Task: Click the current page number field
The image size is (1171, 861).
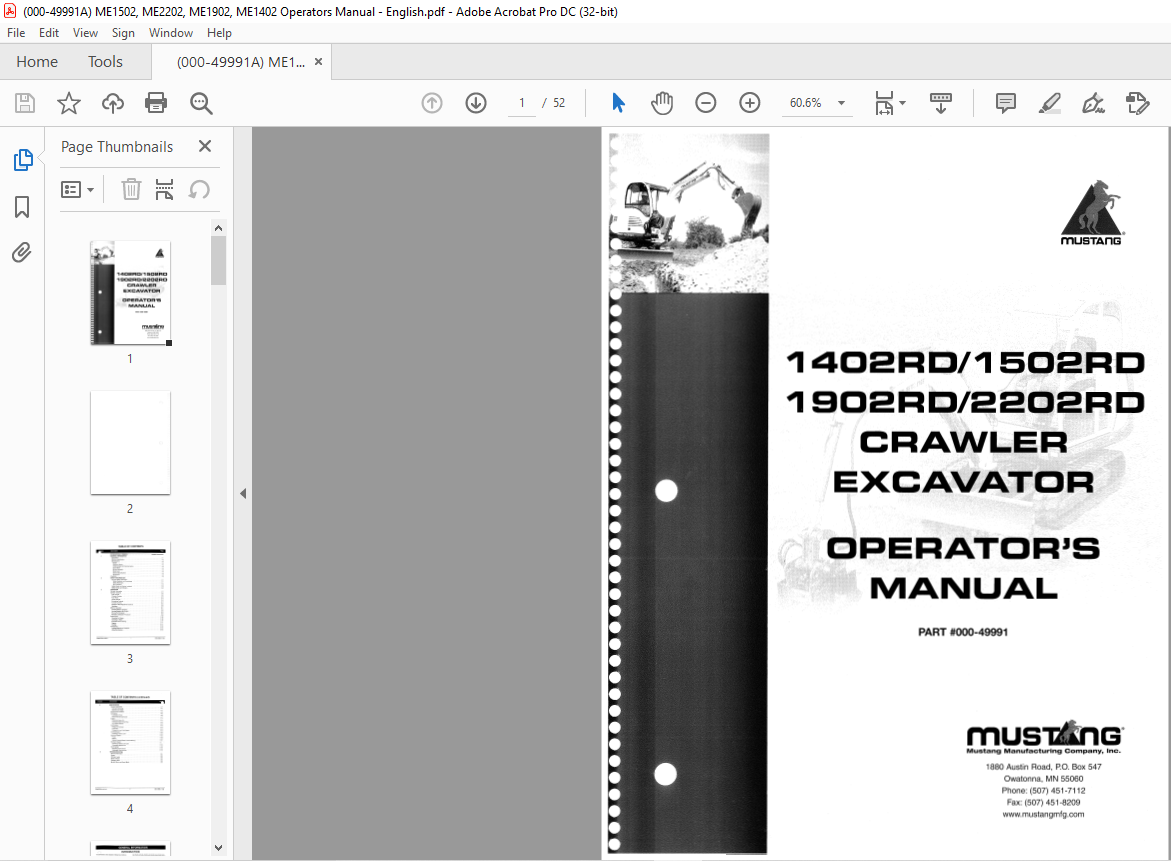Action: pyautogui.click(x=522, y=103)
